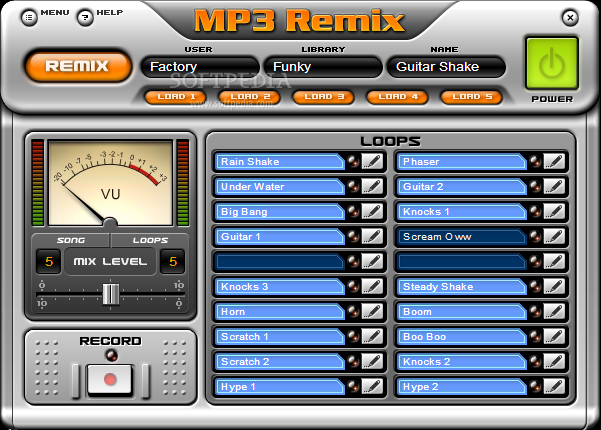
Task: Trigger the Horn loop pad
Action: (279, 312)
